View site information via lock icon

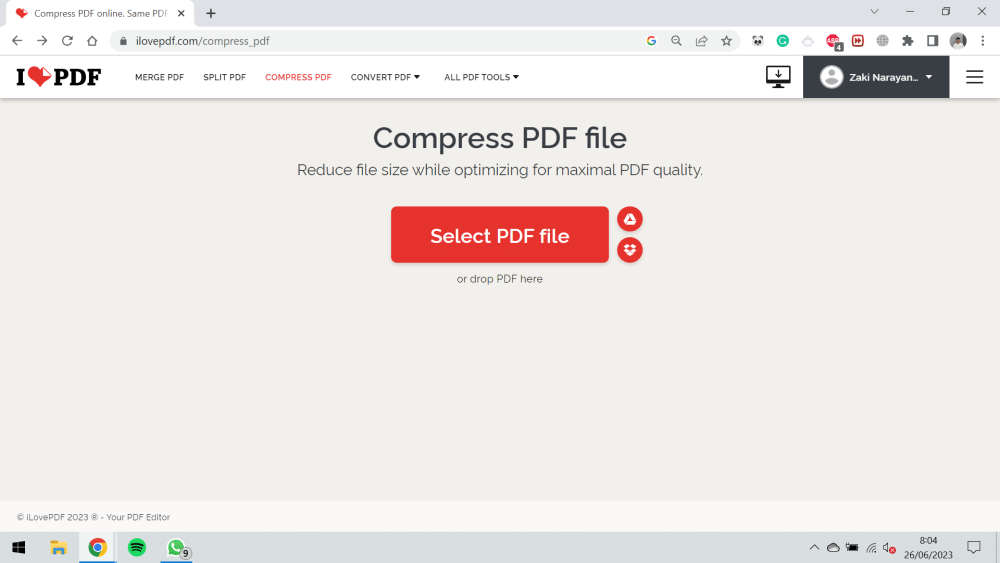coord(123,41)
